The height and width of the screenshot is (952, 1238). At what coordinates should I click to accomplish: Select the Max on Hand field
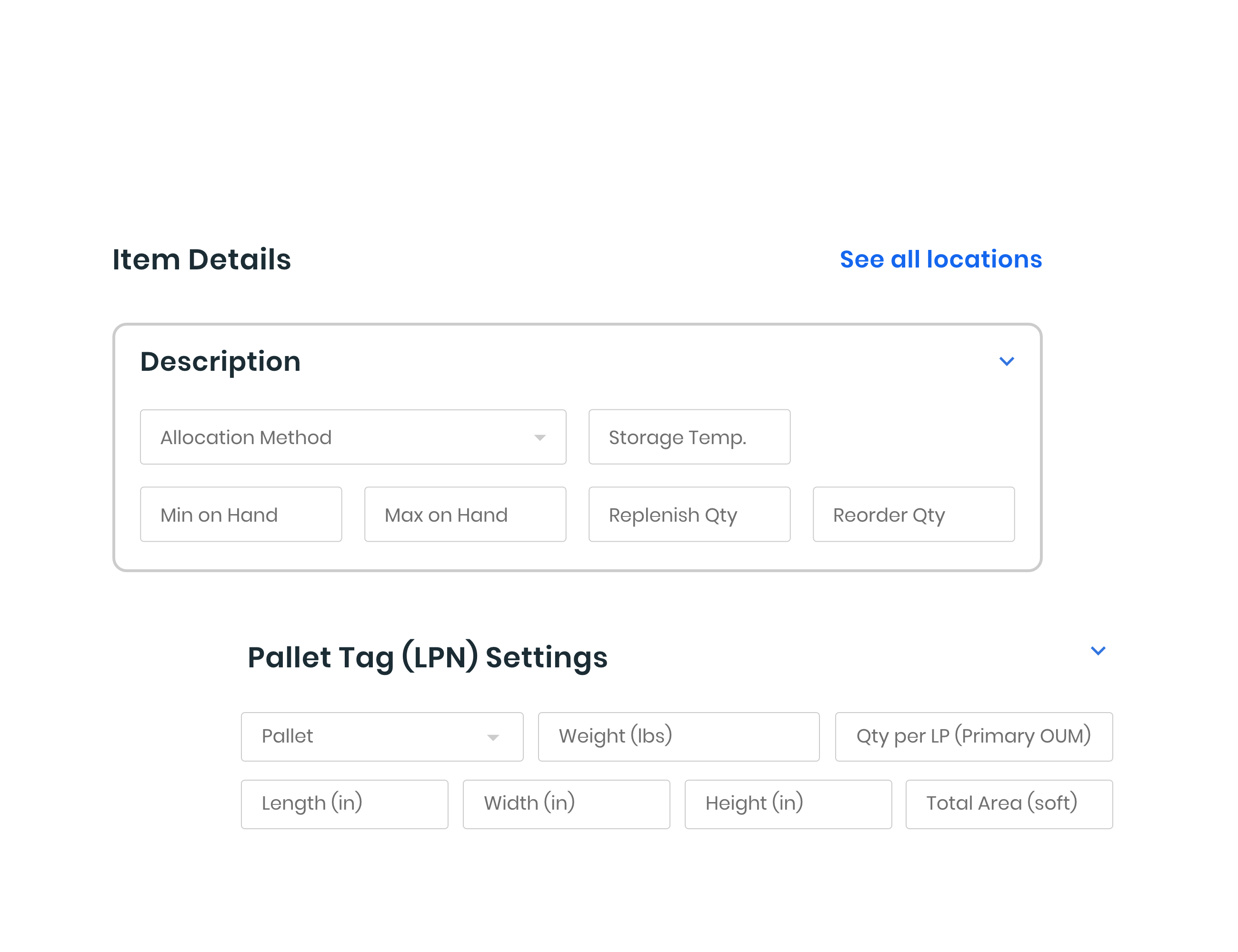[x=465, y=515]
